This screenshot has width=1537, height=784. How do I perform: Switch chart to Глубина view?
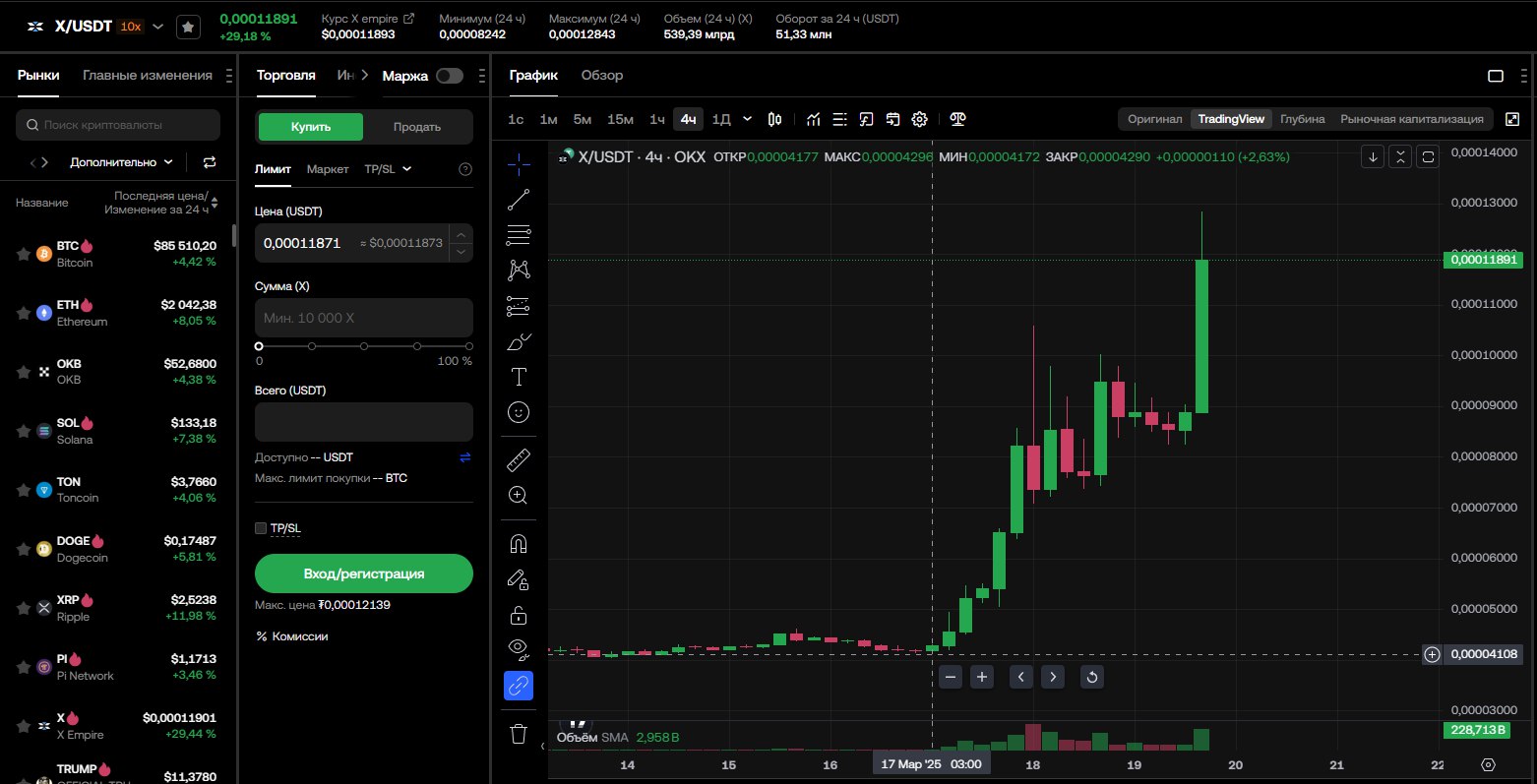(1303, 119)
